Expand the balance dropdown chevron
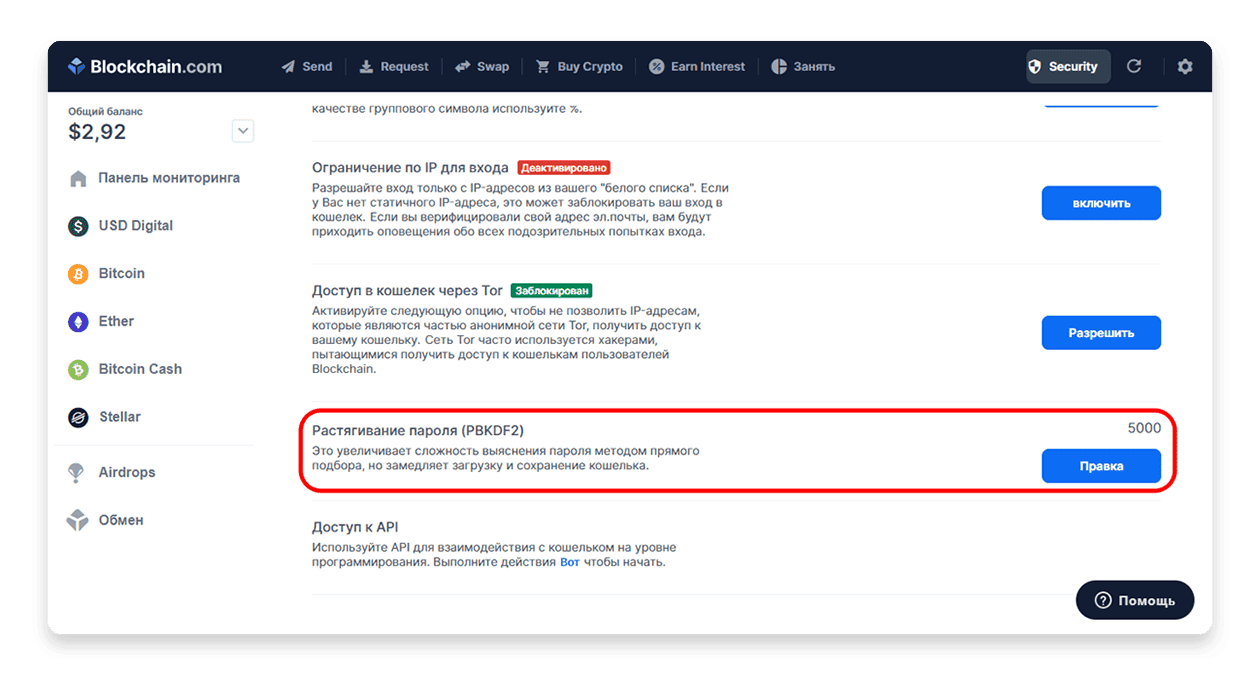The width and height of the screenshot is (1260, 675). (x=243, y=131)
